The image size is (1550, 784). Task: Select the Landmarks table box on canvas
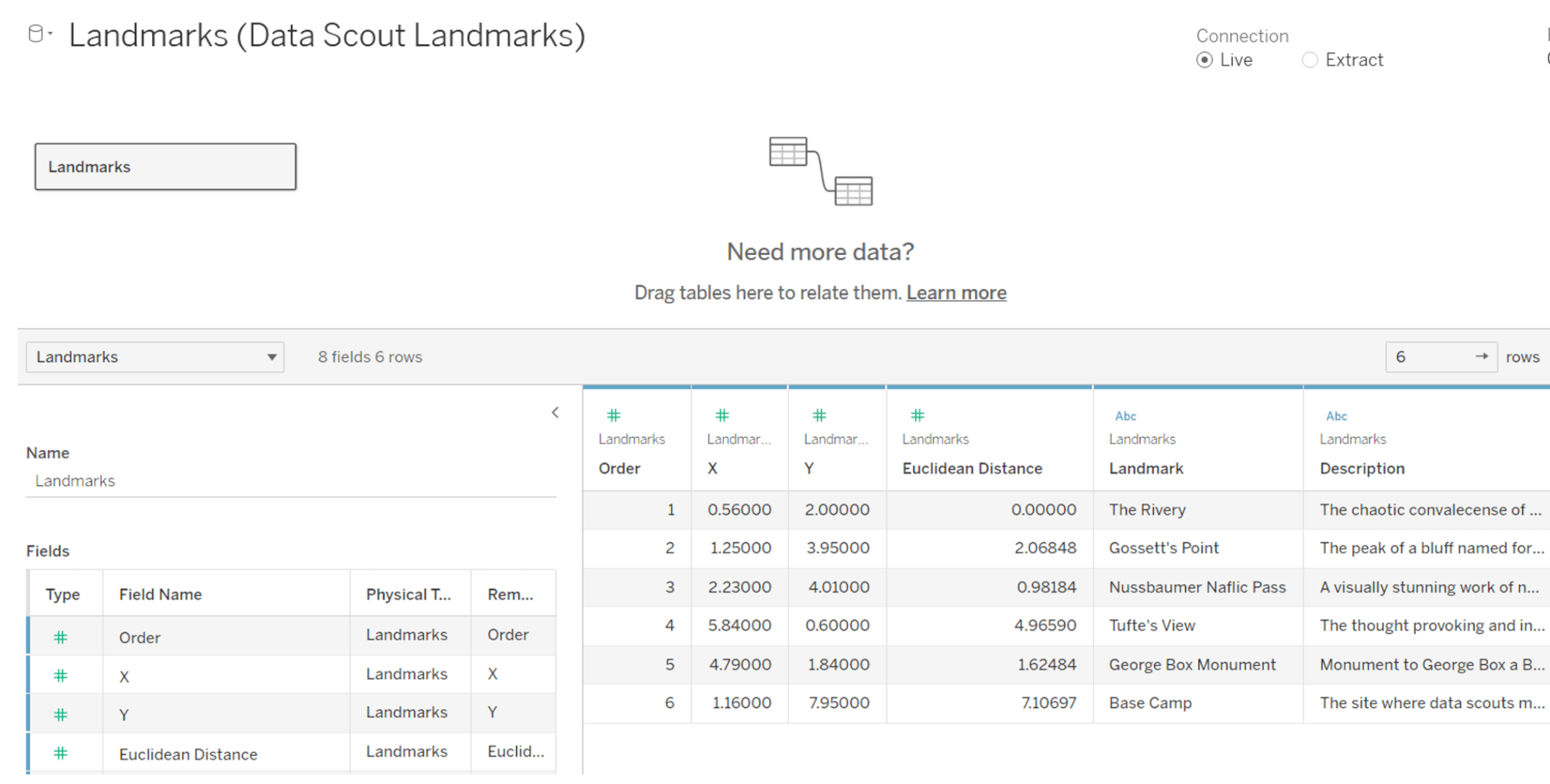[x=165, y=166]
